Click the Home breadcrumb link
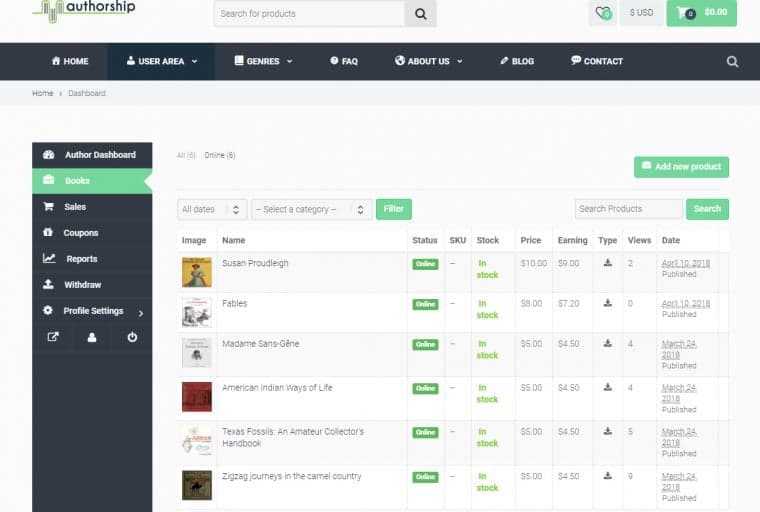 [x=43, y=93]
